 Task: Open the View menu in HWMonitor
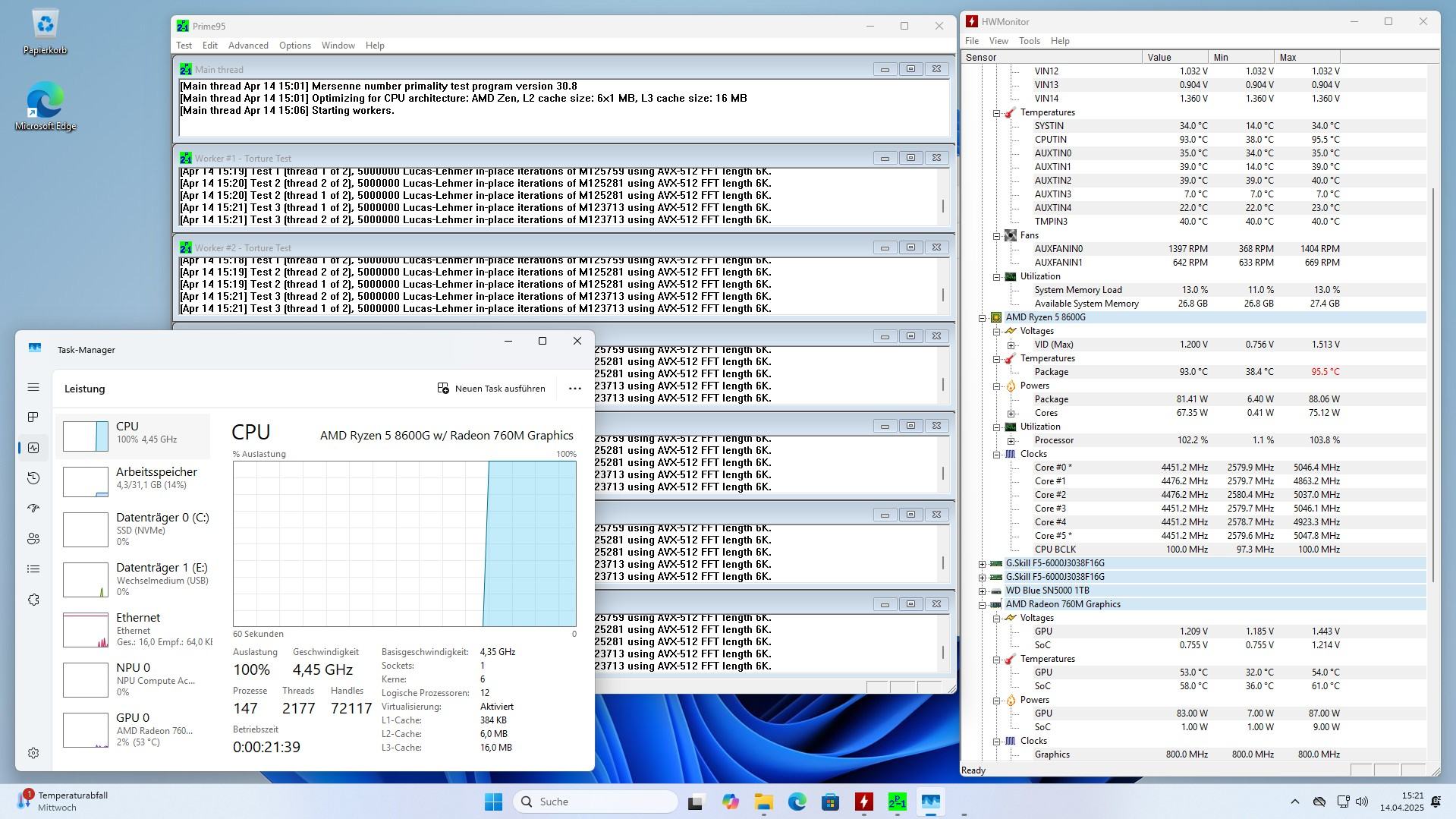(998, 41)
